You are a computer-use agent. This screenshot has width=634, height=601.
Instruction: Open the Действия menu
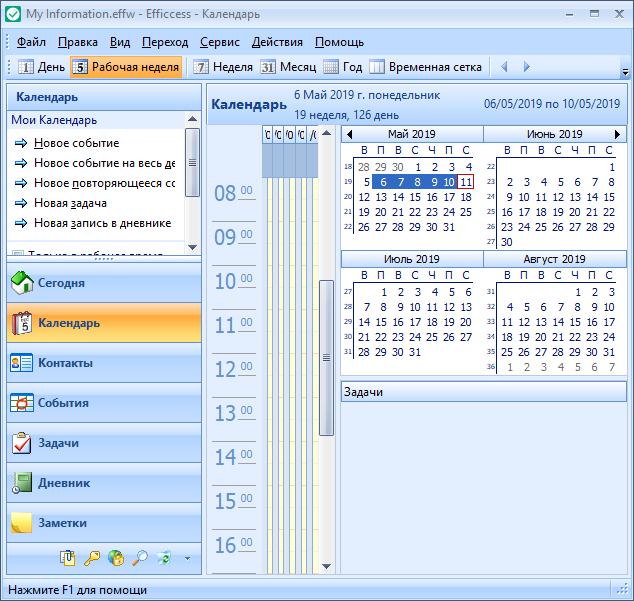click(x=277, y=42)
